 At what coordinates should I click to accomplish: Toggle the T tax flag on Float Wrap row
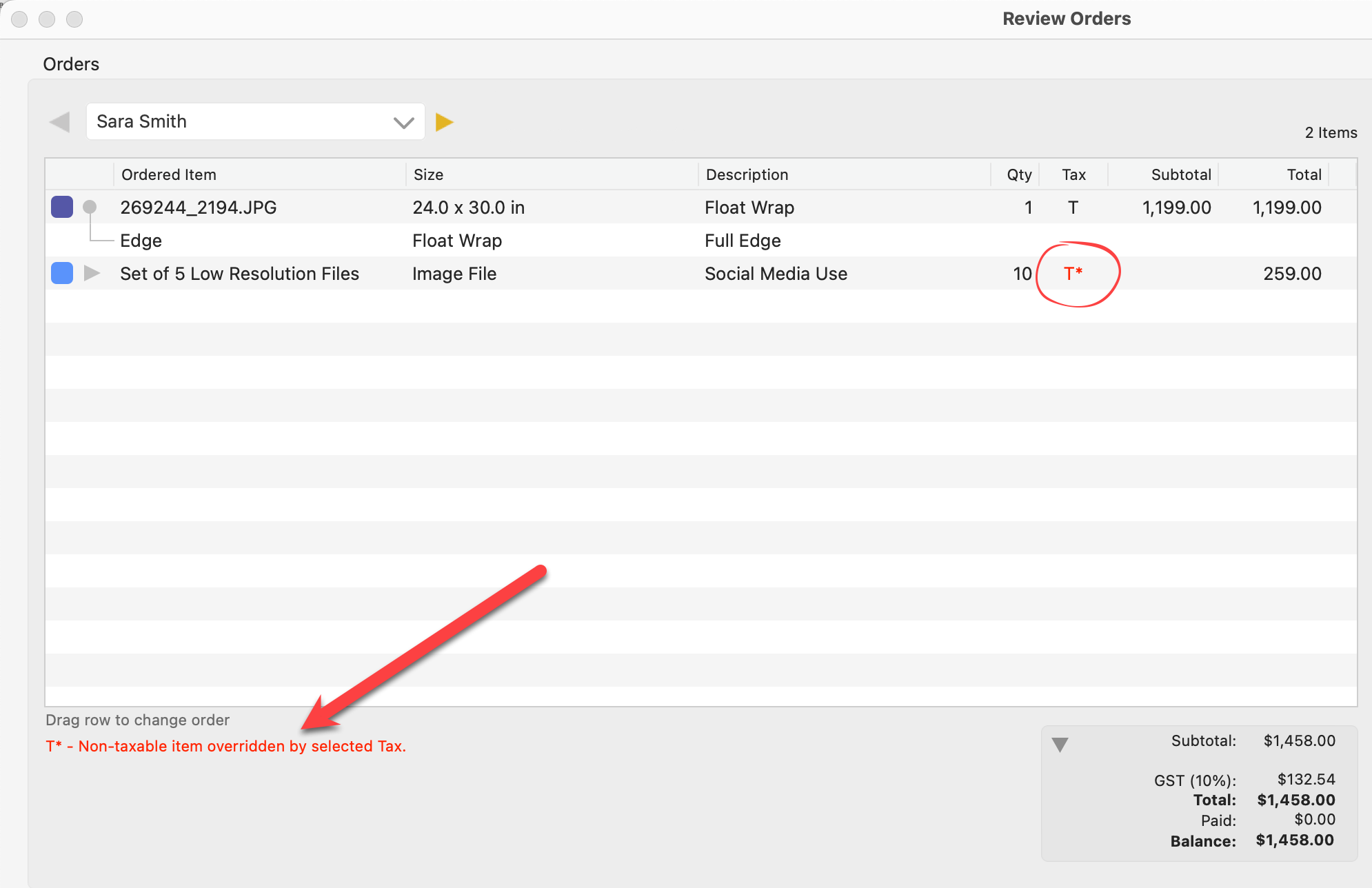(1073, 208)
